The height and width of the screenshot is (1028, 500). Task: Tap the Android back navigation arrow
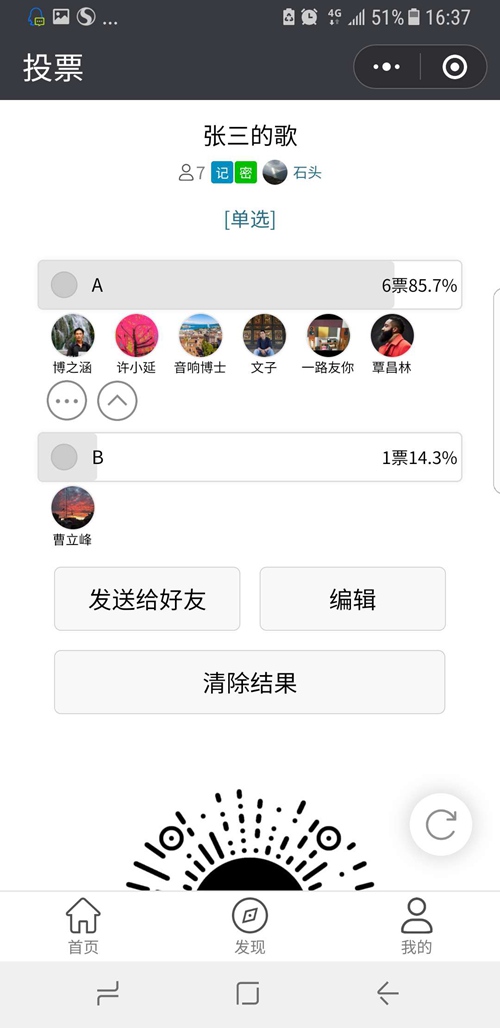(x=388, y=994)
